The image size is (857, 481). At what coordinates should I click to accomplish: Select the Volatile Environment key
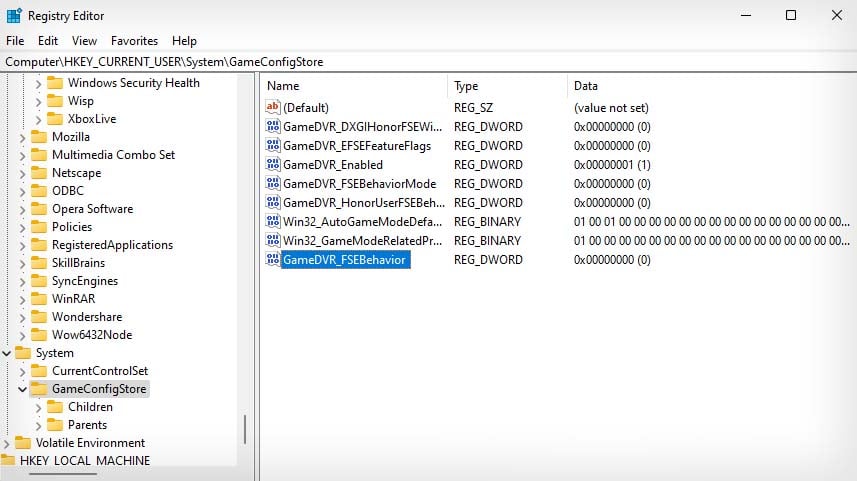tap(90, 443)
